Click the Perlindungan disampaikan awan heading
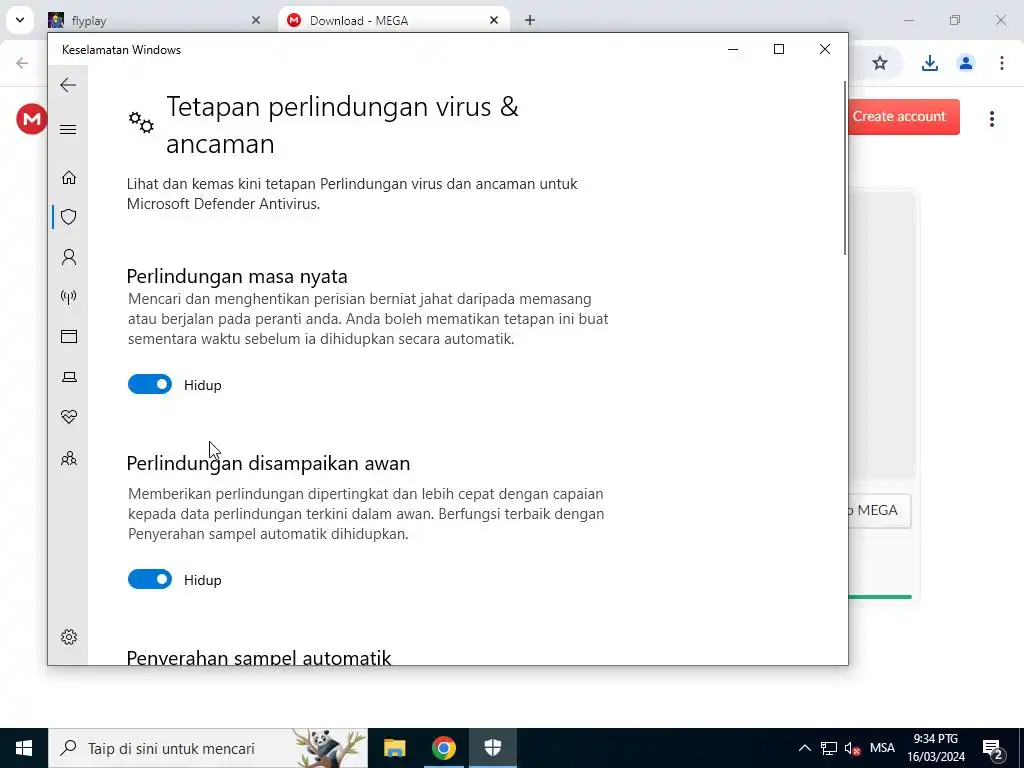Viewport: 1024px width, 768px height. [x=268, y=463]
